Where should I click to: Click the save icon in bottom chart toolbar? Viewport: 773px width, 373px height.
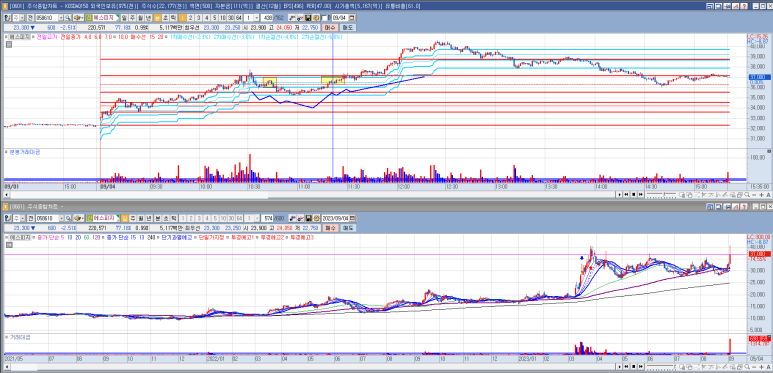[x=308, y=218]
